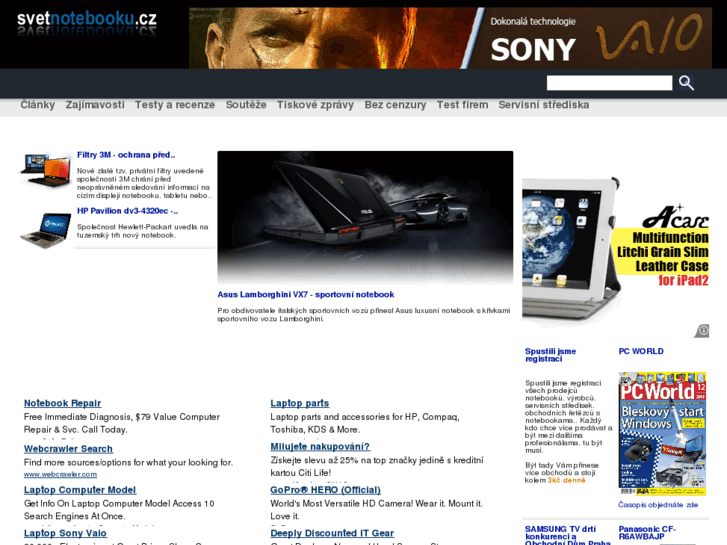The height and width of the screenshot is (545, 727).
Task: Open the GoPro HERO (Official) ad
Action: click(325, 490)
